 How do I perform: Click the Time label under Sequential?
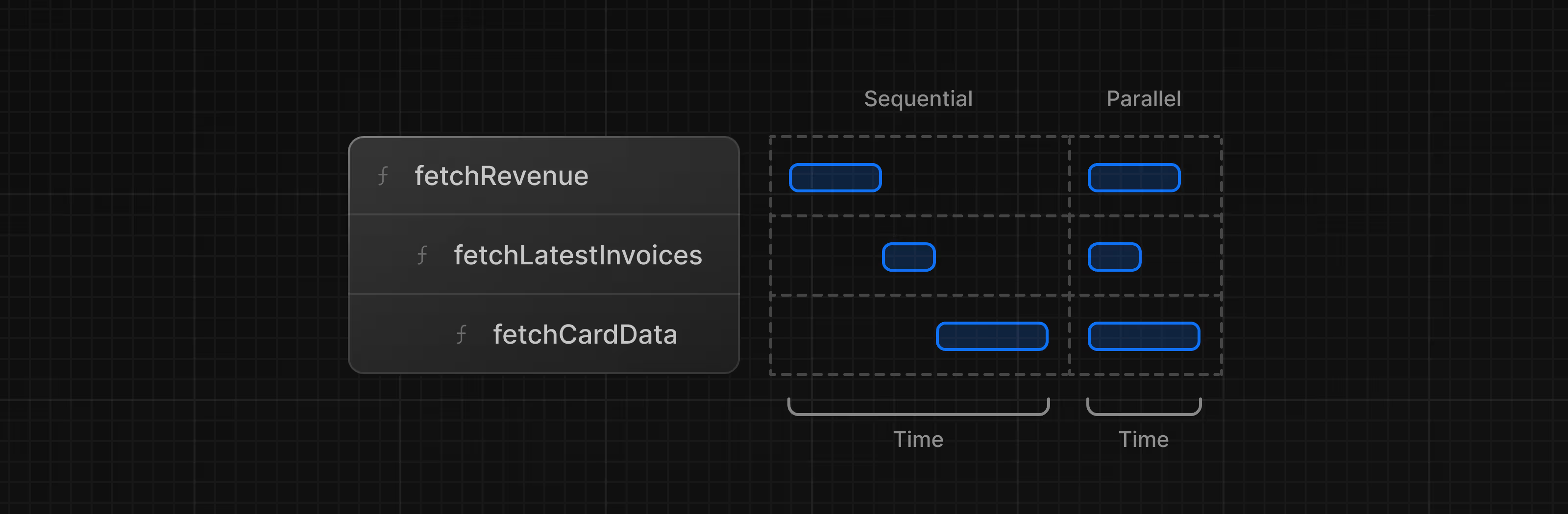click(x=918, y=439)
